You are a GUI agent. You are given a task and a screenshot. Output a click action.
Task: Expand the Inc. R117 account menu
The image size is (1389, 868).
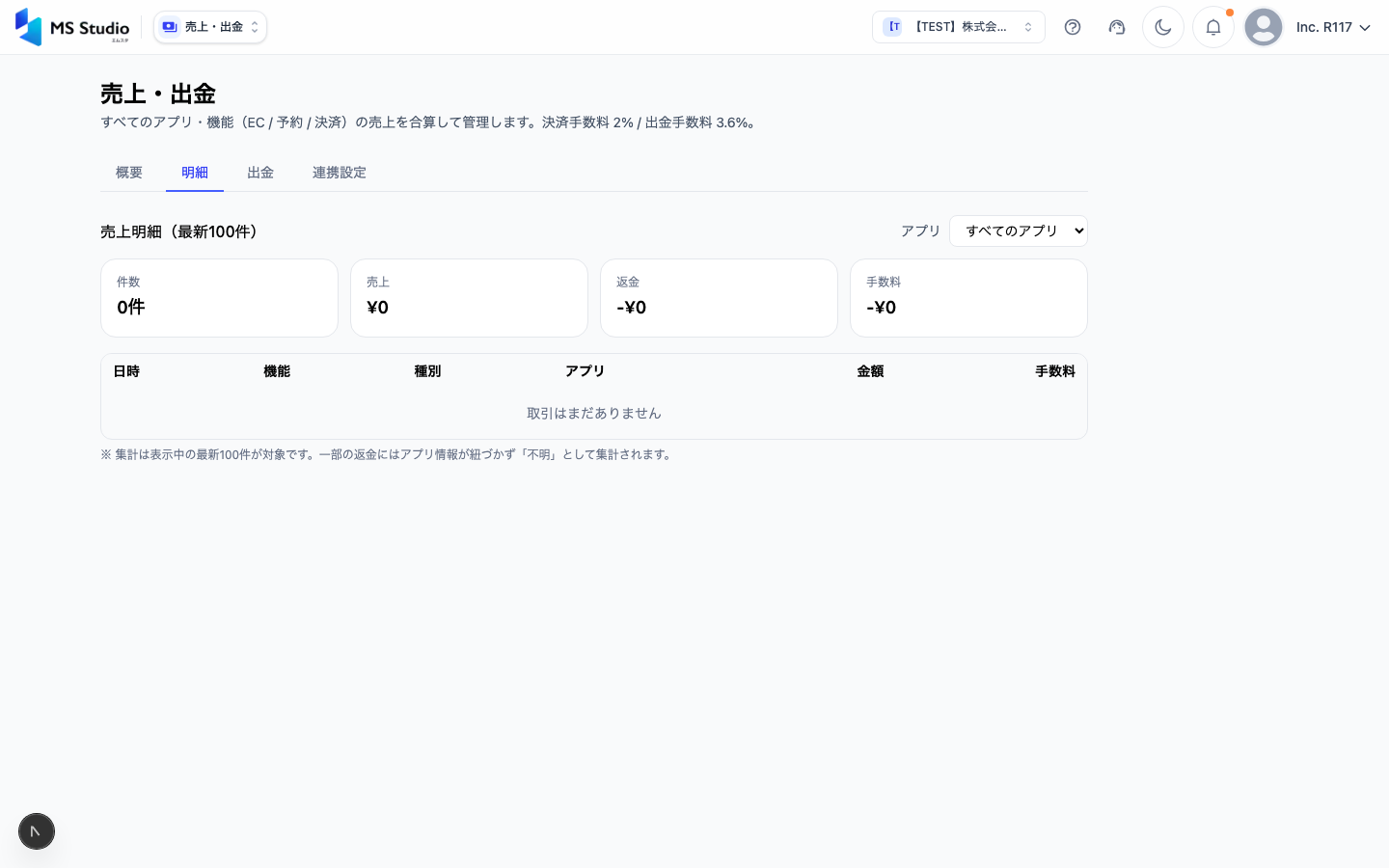point(1333,27)
